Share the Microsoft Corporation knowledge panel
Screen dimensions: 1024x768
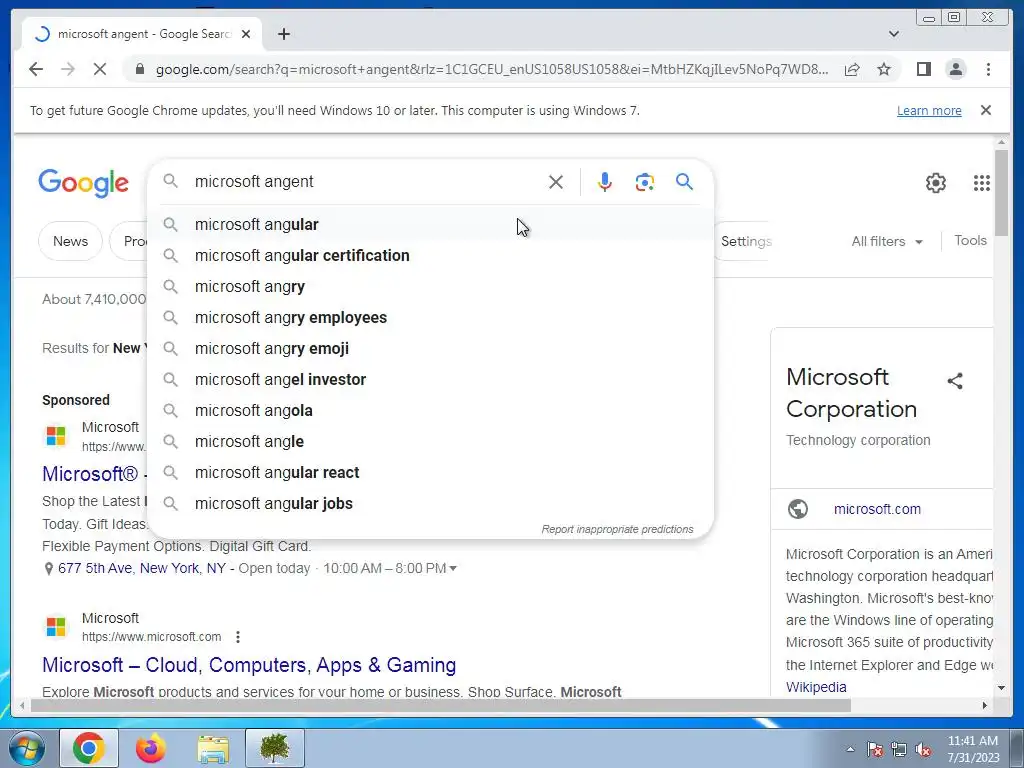point(955,381)
